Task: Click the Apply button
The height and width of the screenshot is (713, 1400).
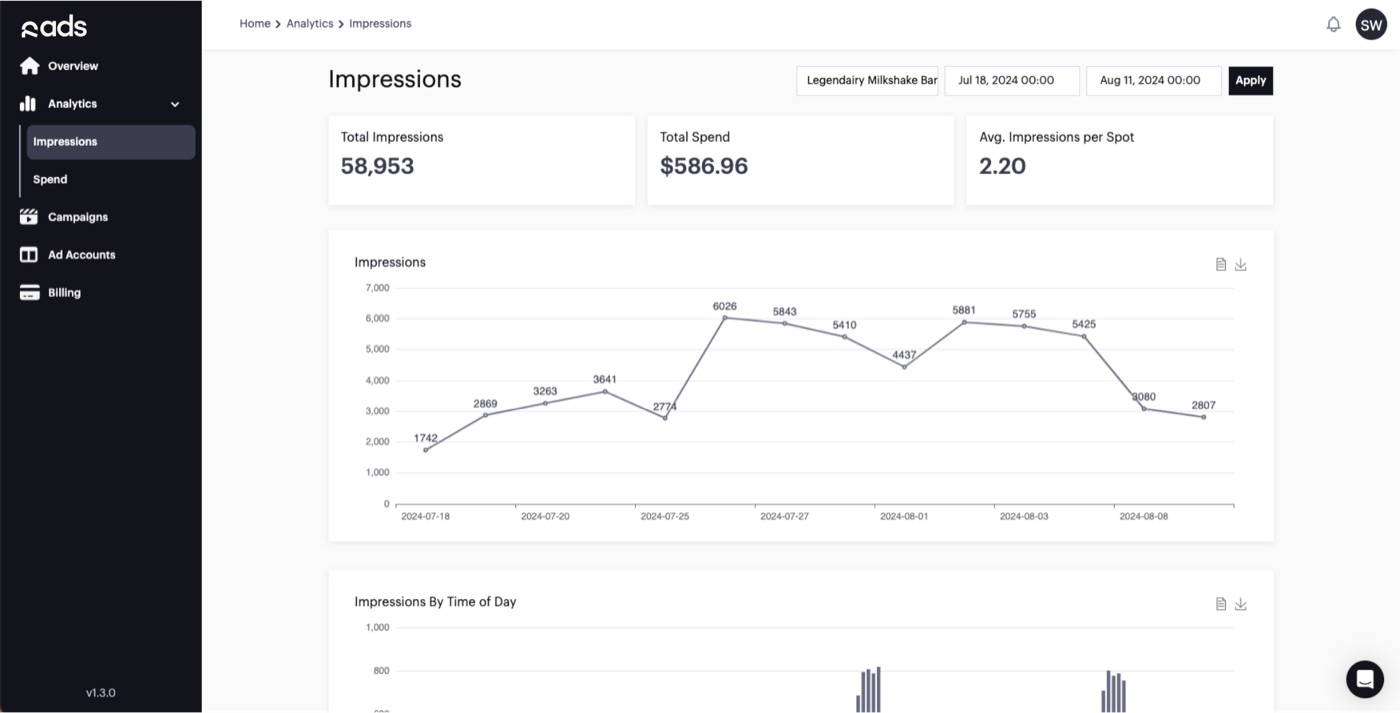Action: click(x=1250, y=80)
